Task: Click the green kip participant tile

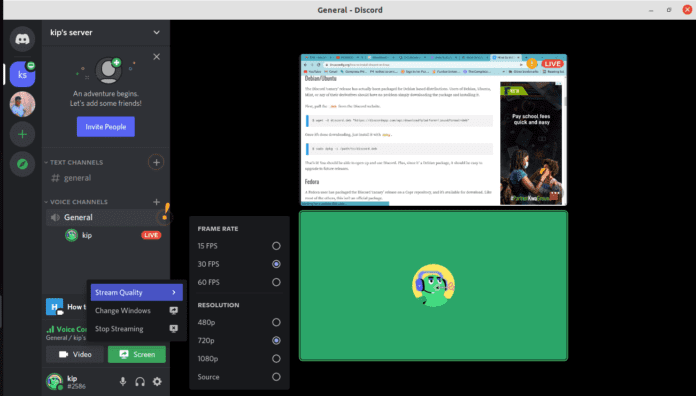Action: pos(434,285)
